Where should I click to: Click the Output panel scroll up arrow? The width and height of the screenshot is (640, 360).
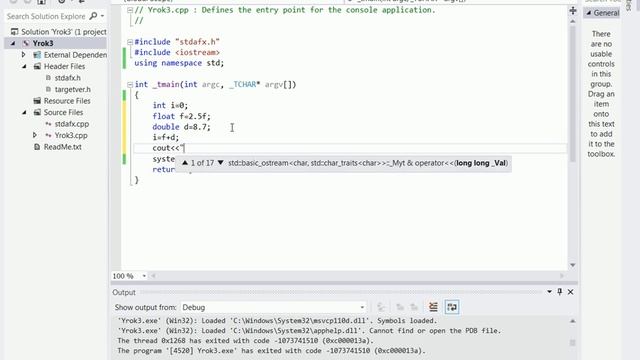click(x=573, y=321)
